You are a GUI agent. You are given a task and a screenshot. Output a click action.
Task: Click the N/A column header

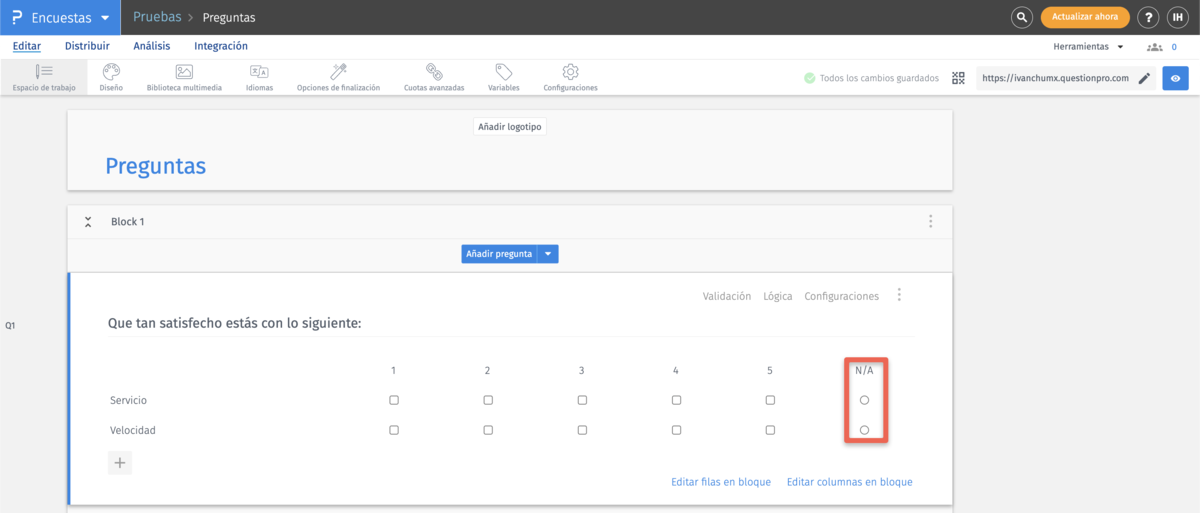coord(864,370)
